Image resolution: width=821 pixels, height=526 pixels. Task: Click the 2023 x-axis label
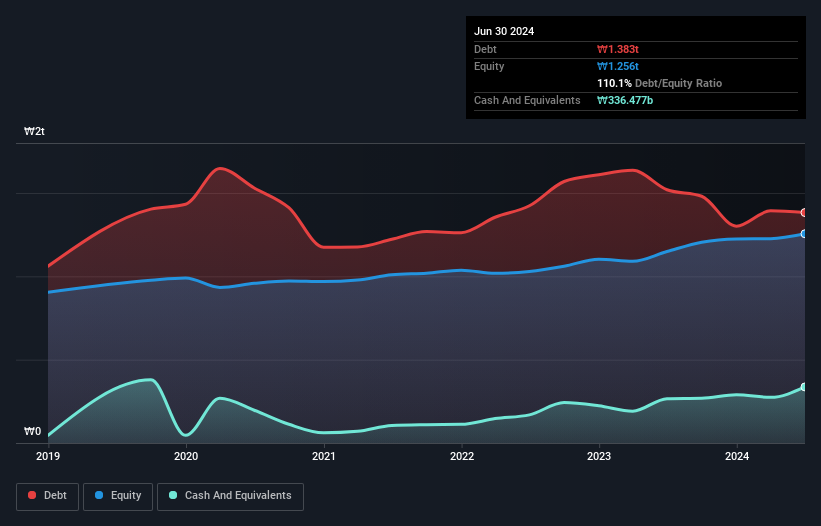(x=599, y=456)
